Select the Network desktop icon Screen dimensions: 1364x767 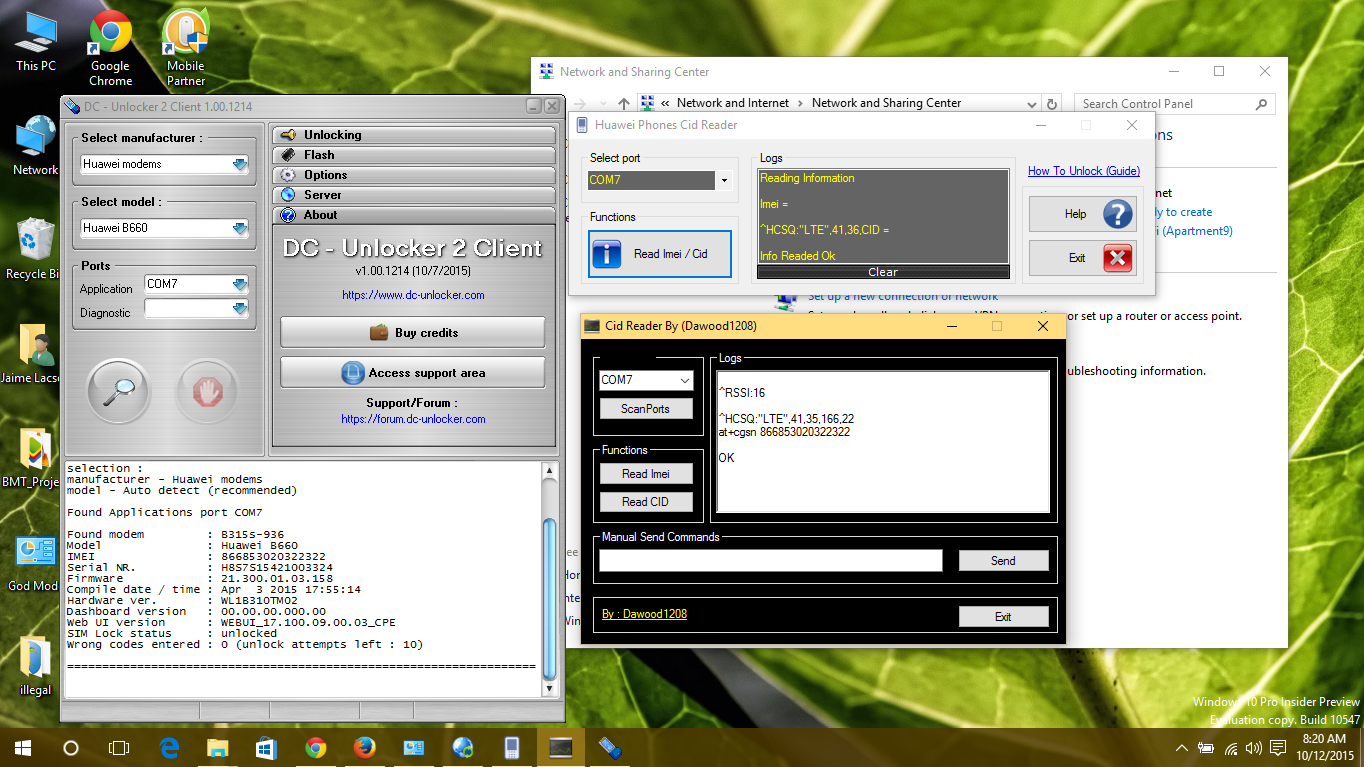36,146
